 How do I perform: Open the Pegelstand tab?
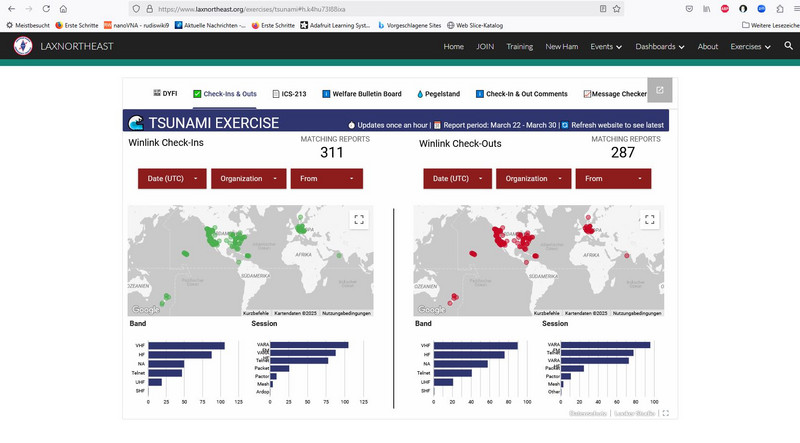click(x=437, y=94)
